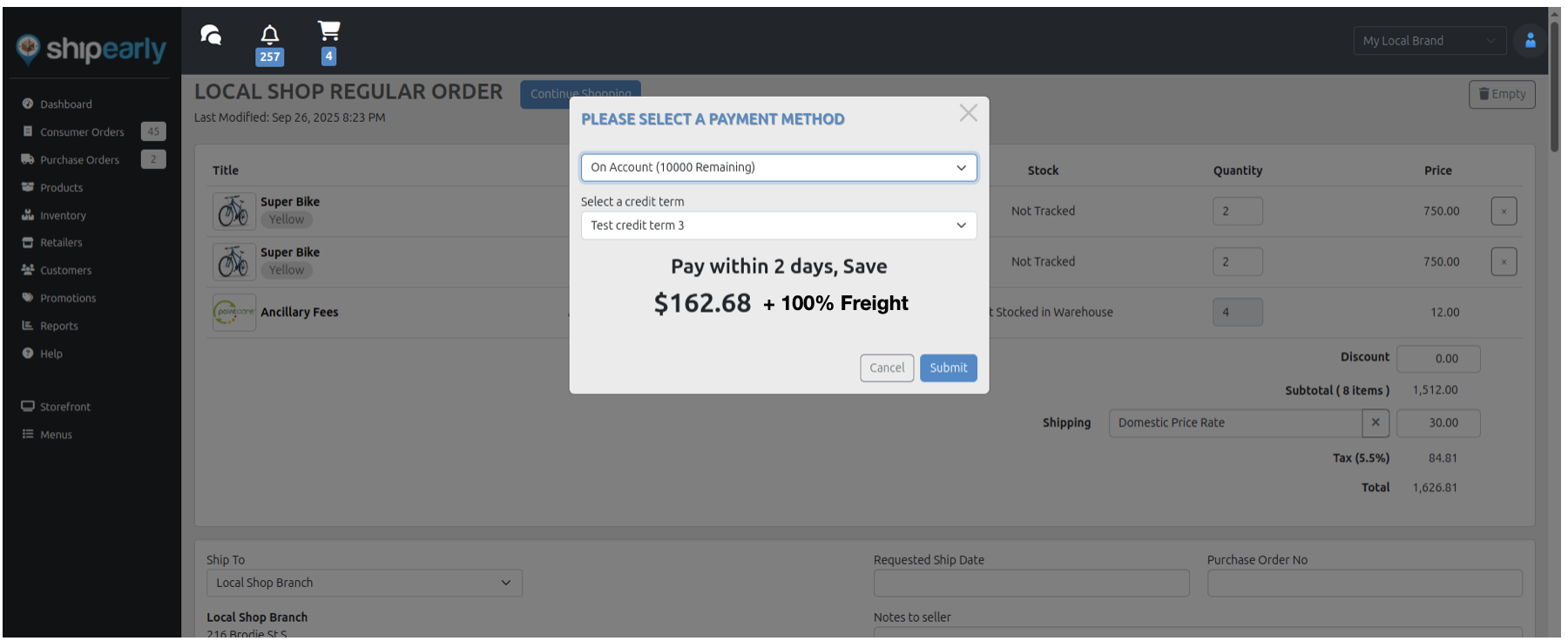Open the chat messages icon
The width and height of the screenshot is (1568, 641).
(x=211, y=35)
